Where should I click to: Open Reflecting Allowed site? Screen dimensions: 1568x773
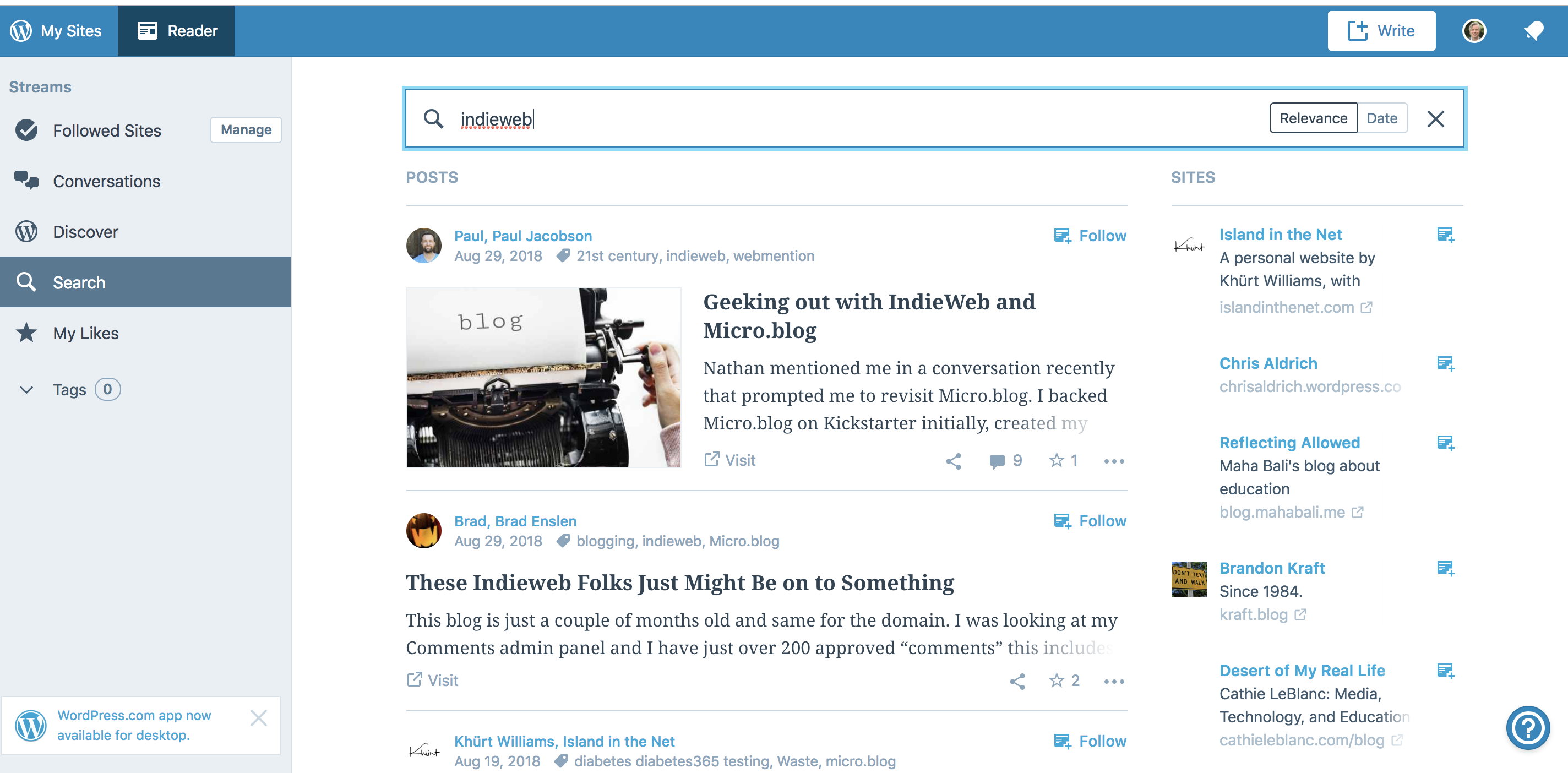1289,443
